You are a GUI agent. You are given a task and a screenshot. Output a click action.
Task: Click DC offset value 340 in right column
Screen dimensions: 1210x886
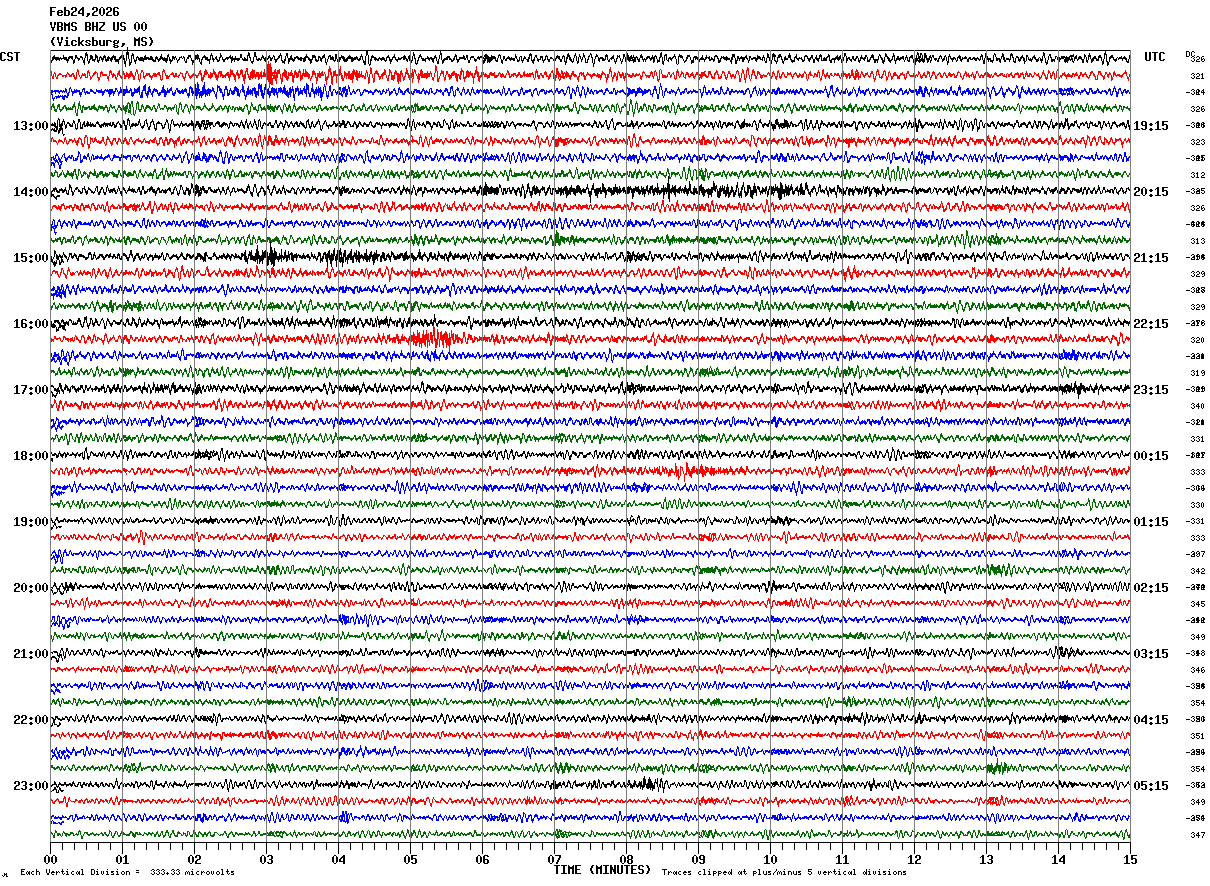point(1197,406)
